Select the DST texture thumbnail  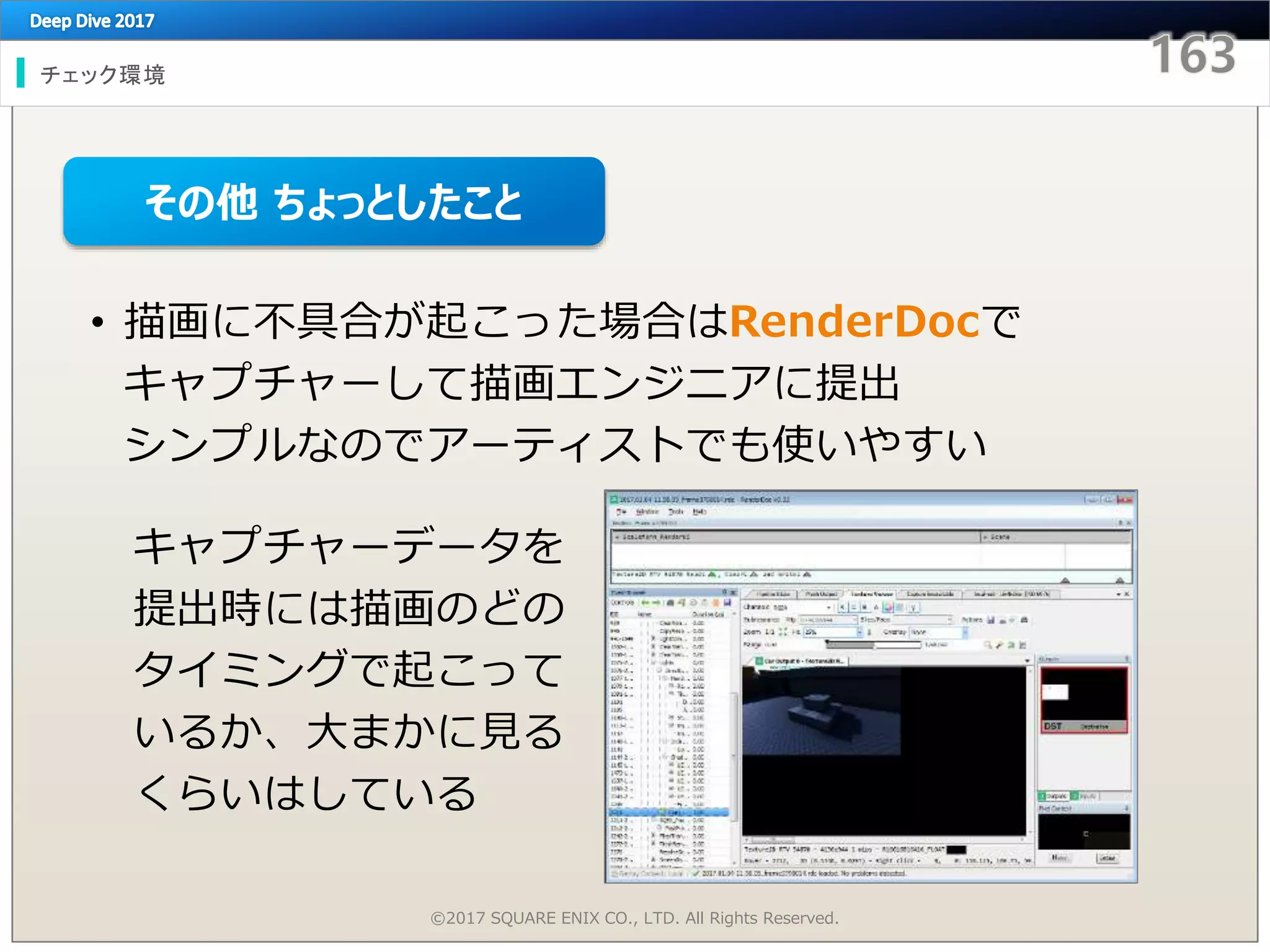tap(1083, 700)
